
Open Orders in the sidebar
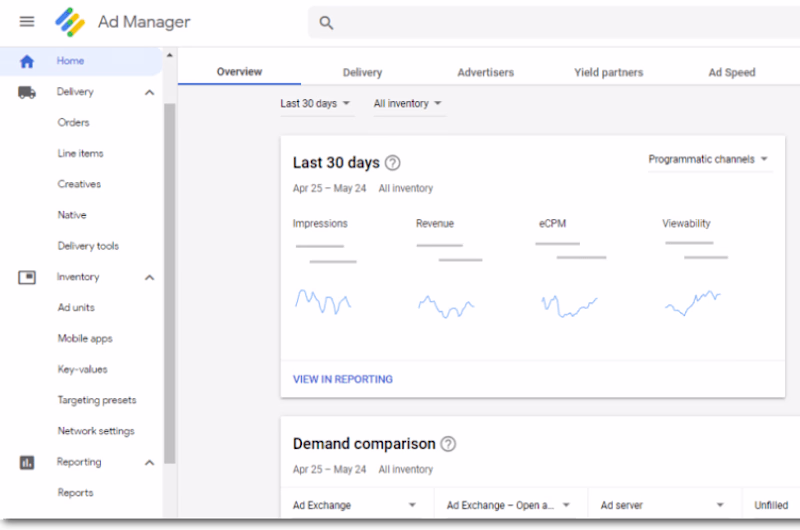(x=73, y=122)
